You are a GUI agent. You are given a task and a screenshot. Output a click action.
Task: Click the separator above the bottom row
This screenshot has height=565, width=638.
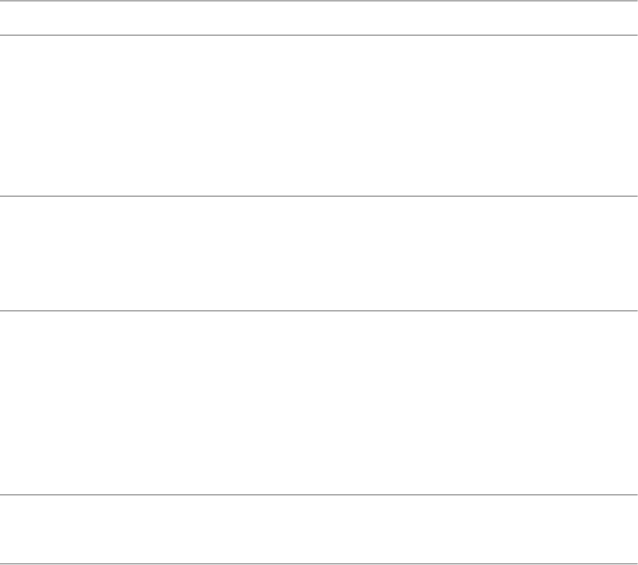pos(318,495)
